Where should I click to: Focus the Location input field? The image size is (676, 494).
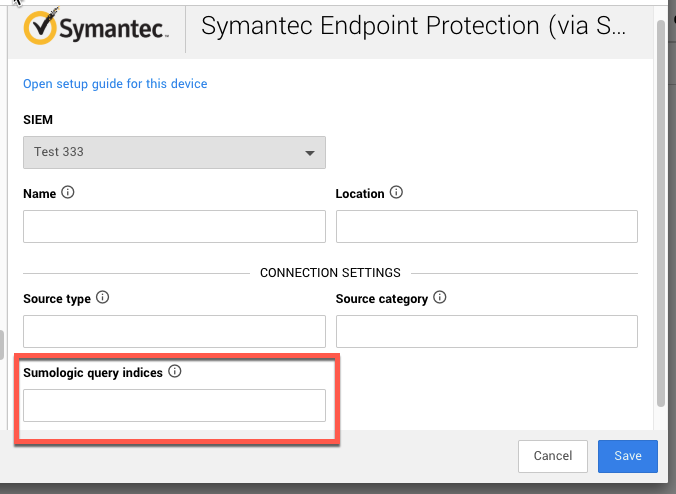coord(487,226)
